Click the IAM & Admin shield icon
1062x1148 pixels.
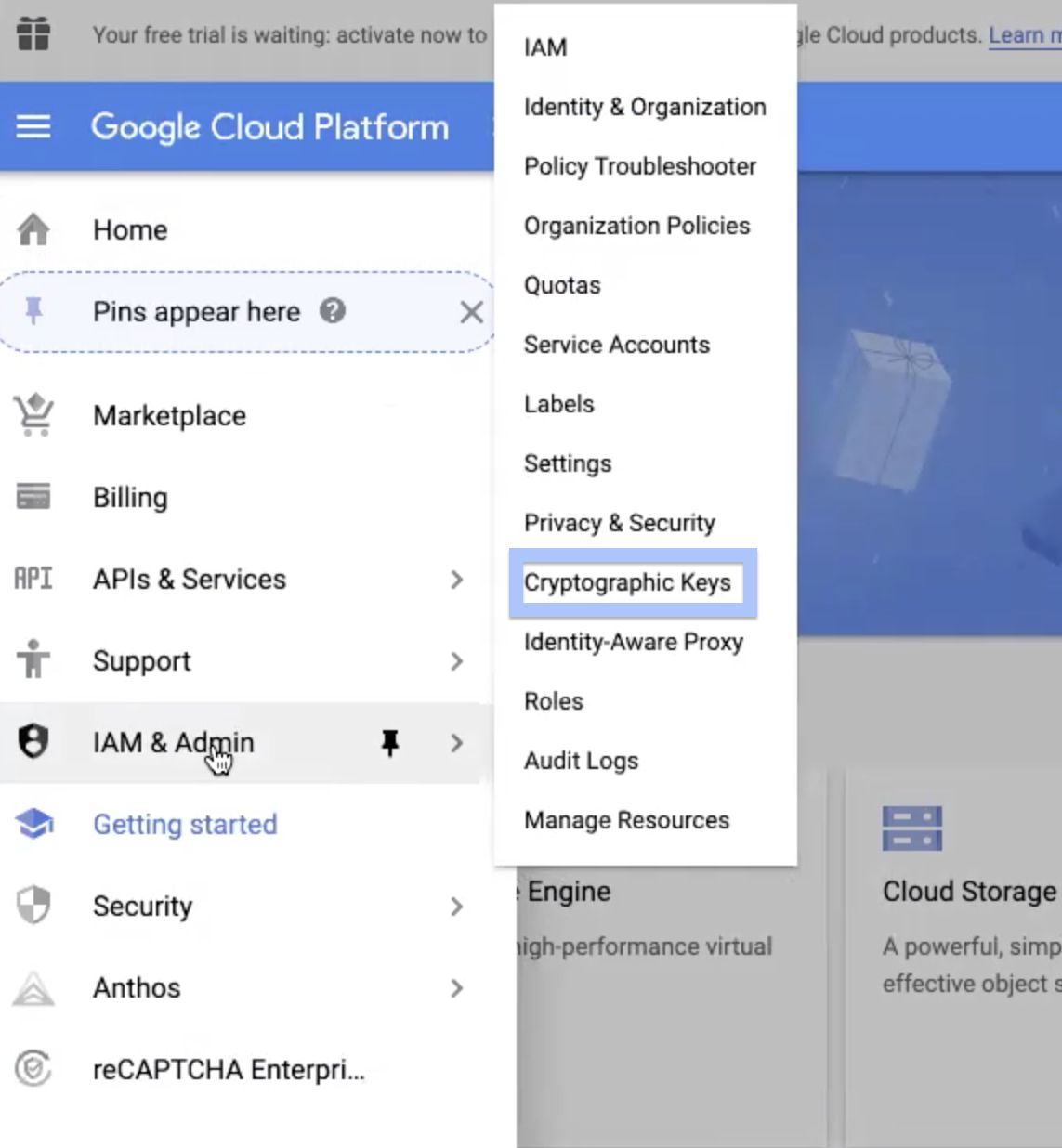(33, 741)
